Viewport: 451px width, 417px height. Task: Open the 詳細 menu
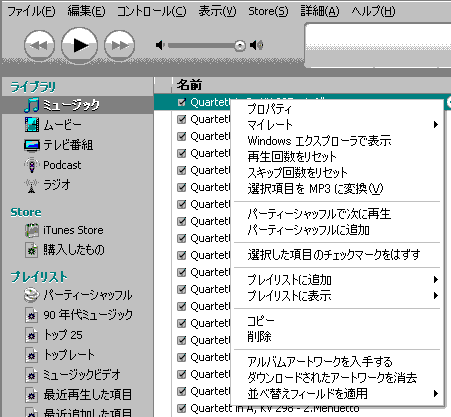320,11
